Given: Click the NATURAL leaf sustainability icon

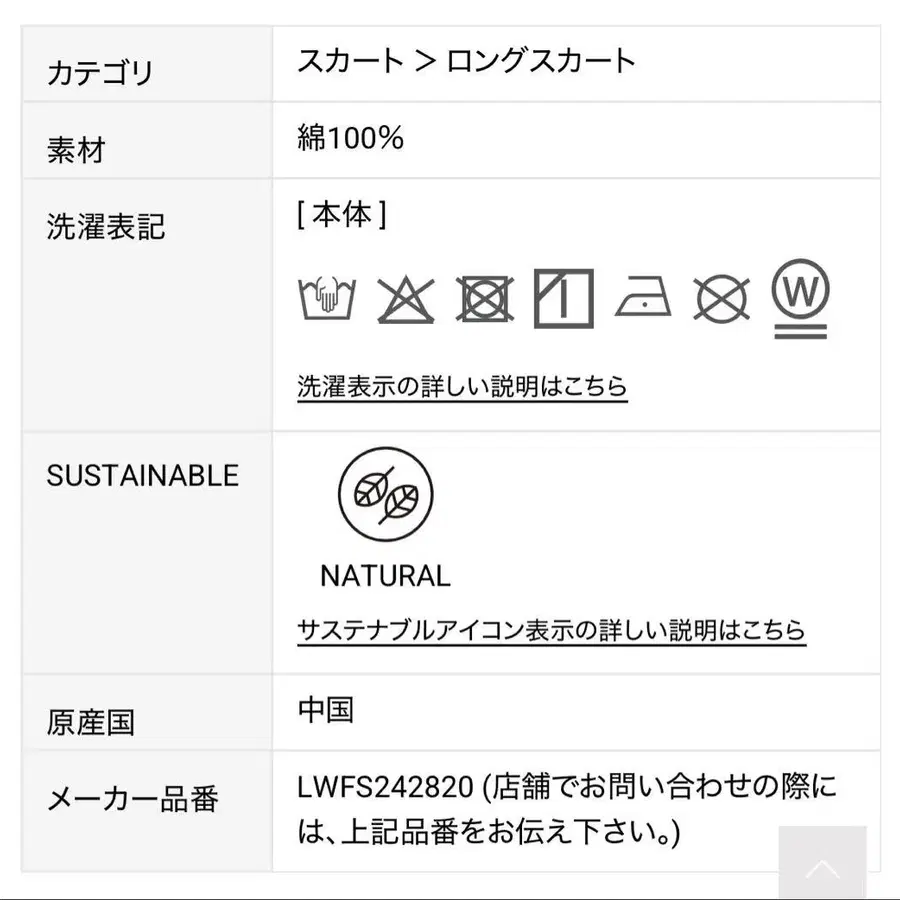Looking at the screenshot, I should [x=386, y=494].
